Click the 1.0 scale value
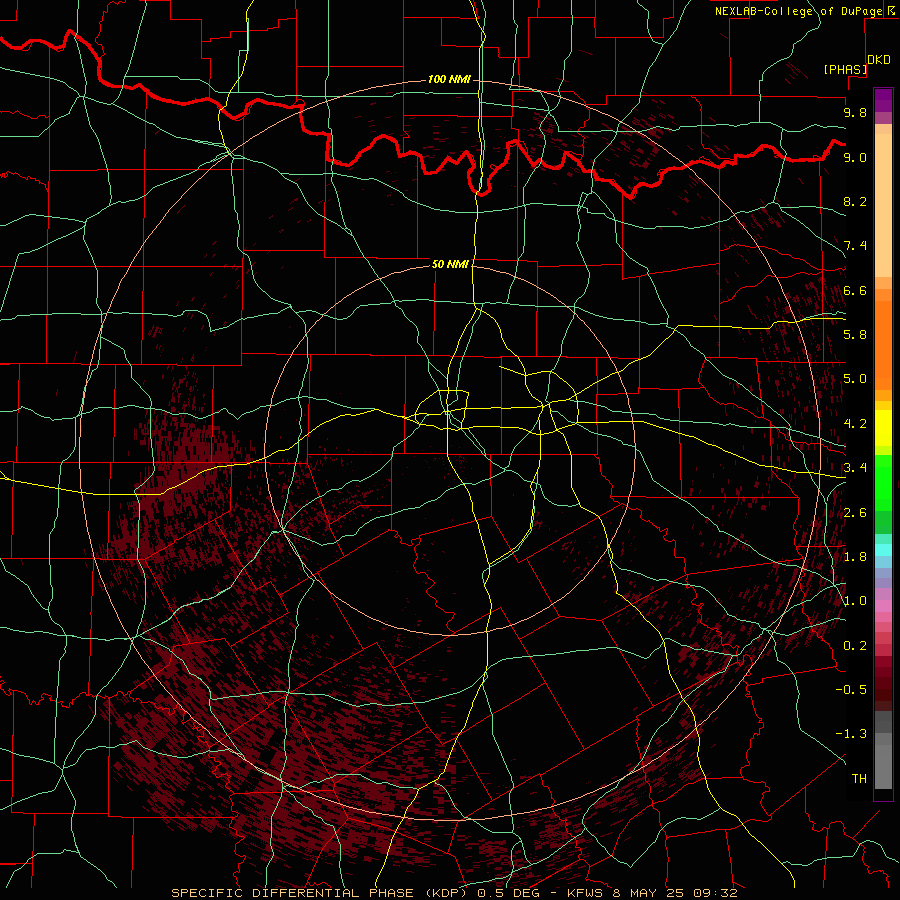 point(855,601)
